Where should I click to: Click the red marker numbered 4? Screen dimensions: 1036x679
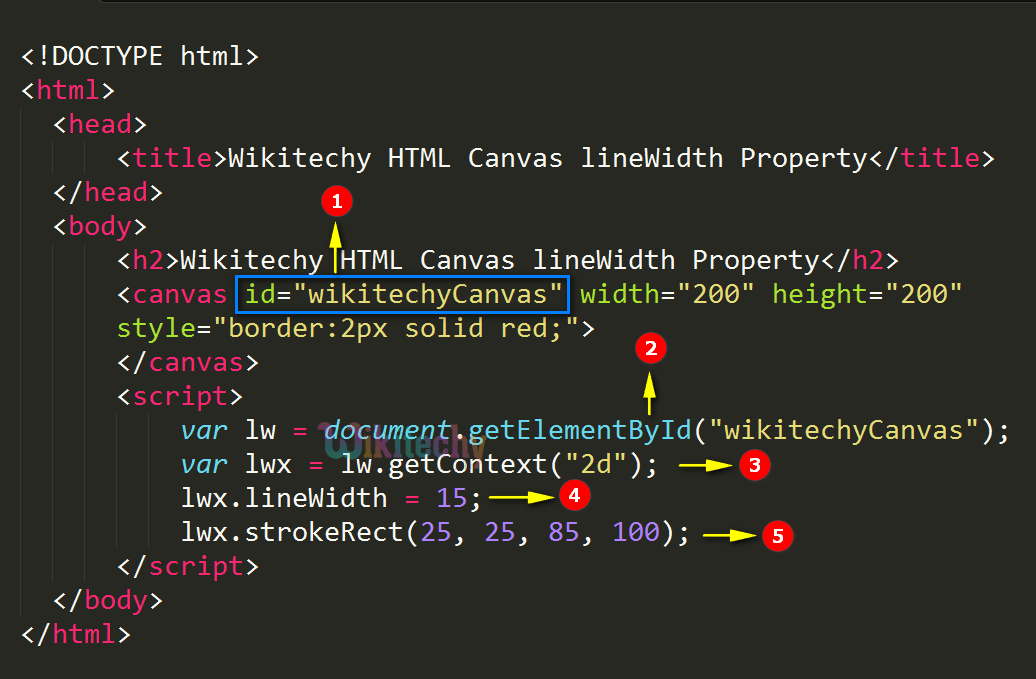coord(574,496)
